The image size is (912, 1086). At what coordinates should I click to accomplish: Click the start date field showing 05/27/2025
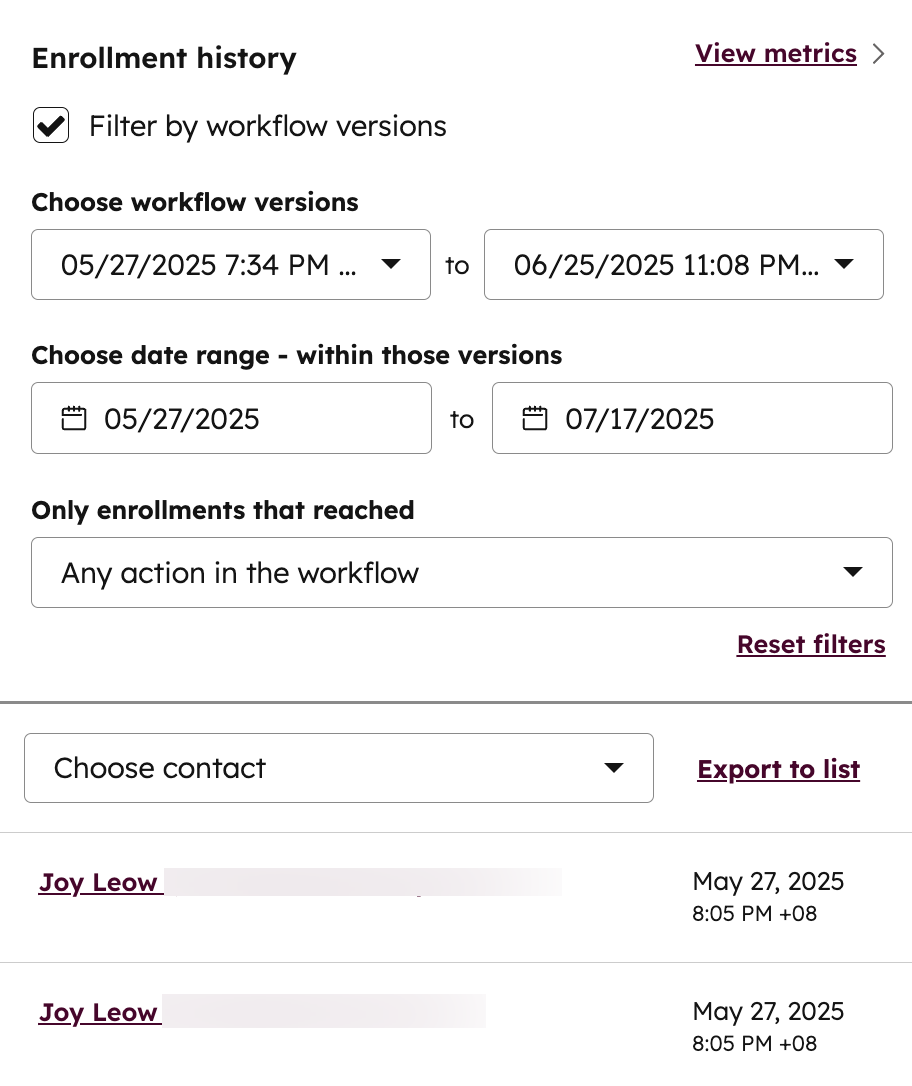[x=230, y=418]
